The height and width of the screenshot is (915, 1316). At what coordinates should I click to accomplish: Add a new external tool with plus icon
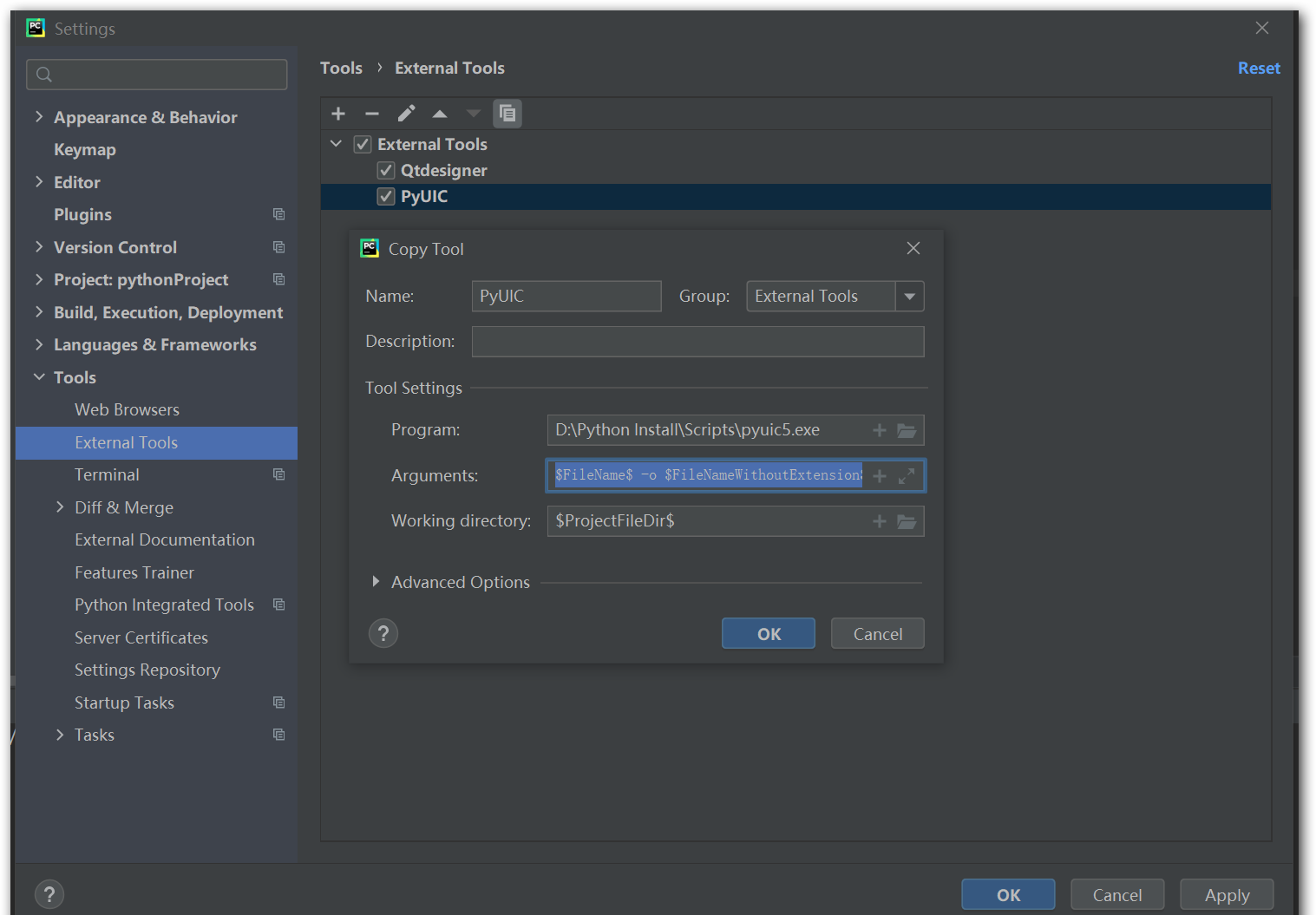pyautogui.click(x=338, y=114)
